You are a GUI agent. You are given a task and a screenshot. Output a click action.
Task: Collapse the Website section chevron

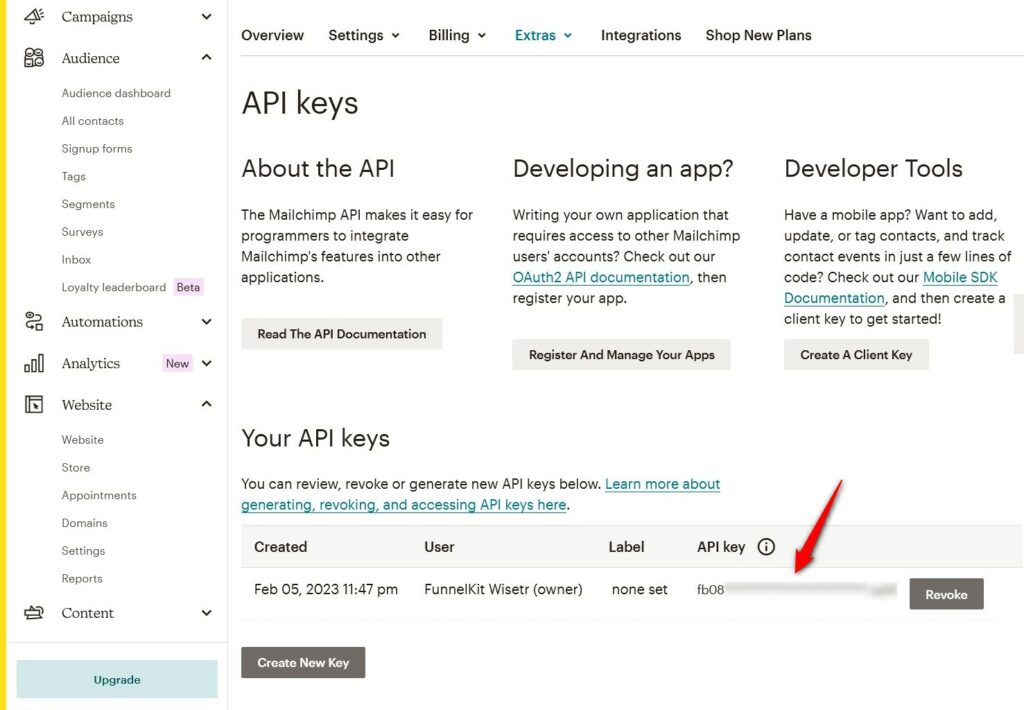(x=206, y=404)
